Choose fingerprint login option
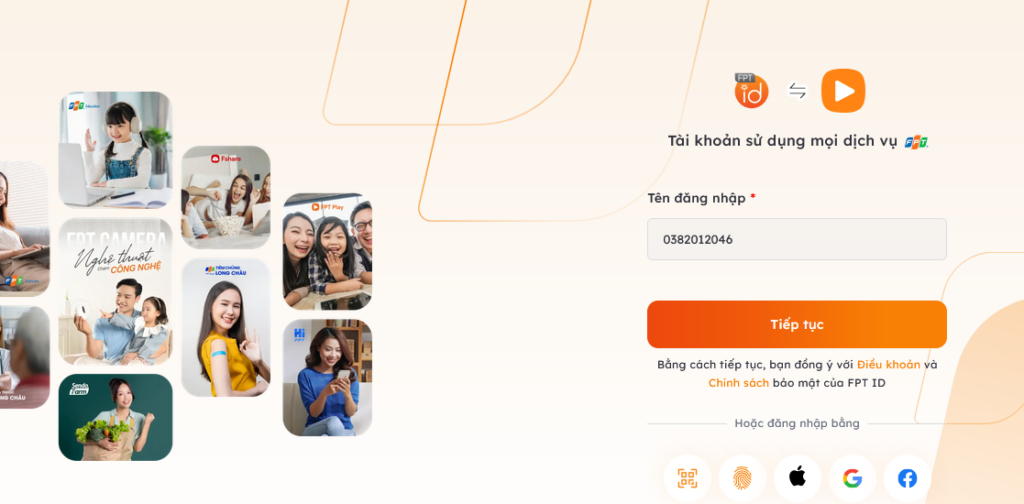1024x504 pixels. click(743, 479)
